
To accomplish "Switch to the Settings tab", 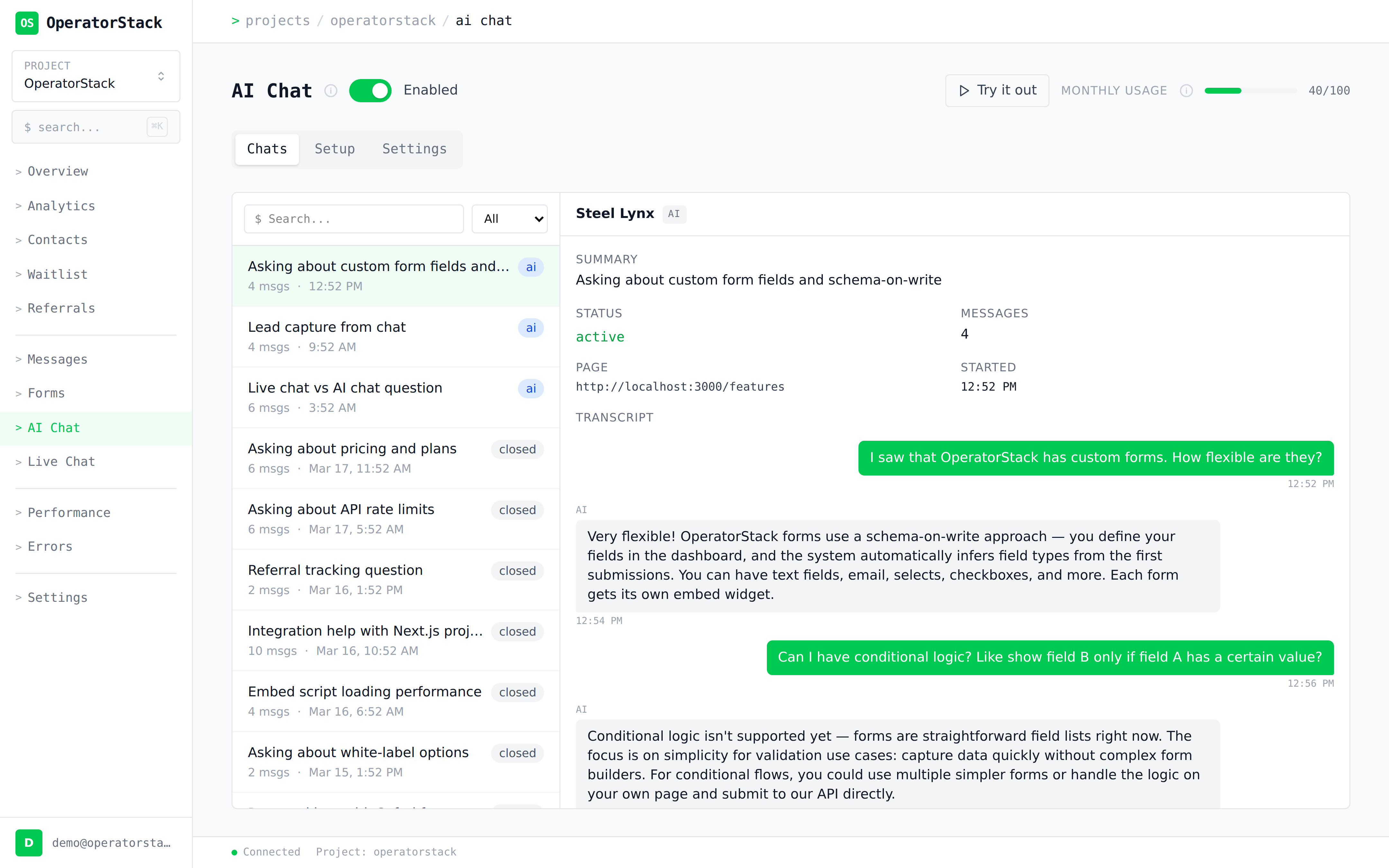I will click(414, 149).
